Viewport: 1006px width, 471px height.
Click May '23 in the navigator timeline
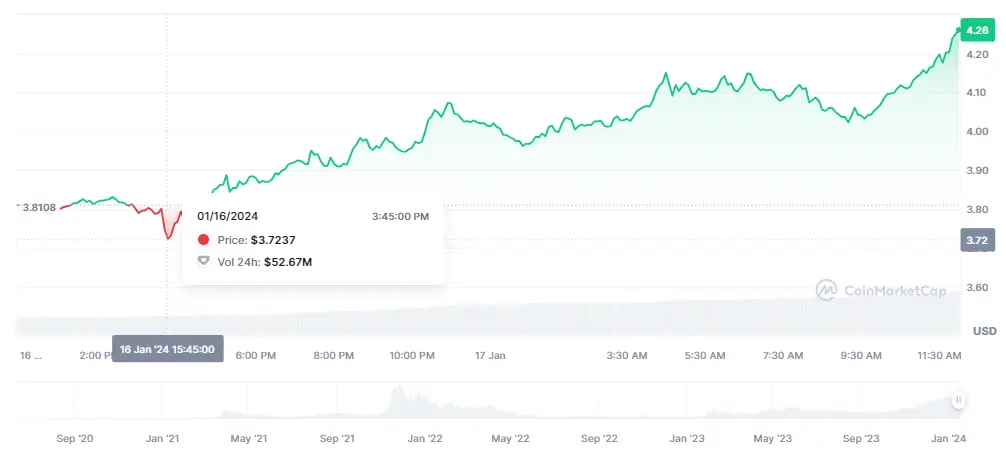pyautogui.click(x=772, y=439)
